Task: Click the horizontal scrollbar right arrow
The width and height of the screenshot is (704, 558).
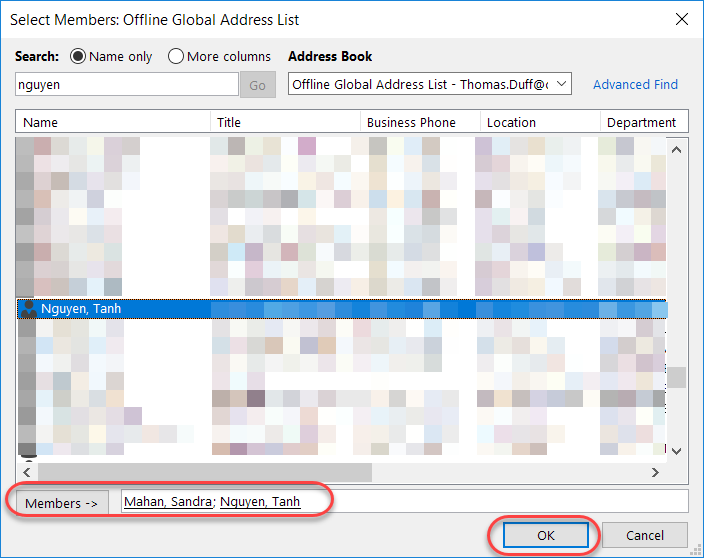Action: [656, 472]
